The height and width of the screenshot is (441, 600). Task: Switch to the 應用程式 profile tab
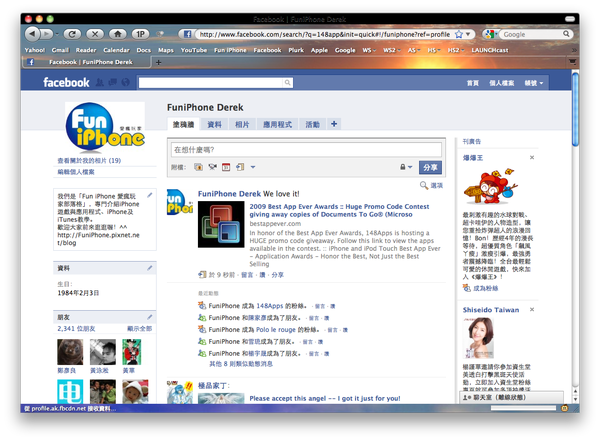[277, 124]
